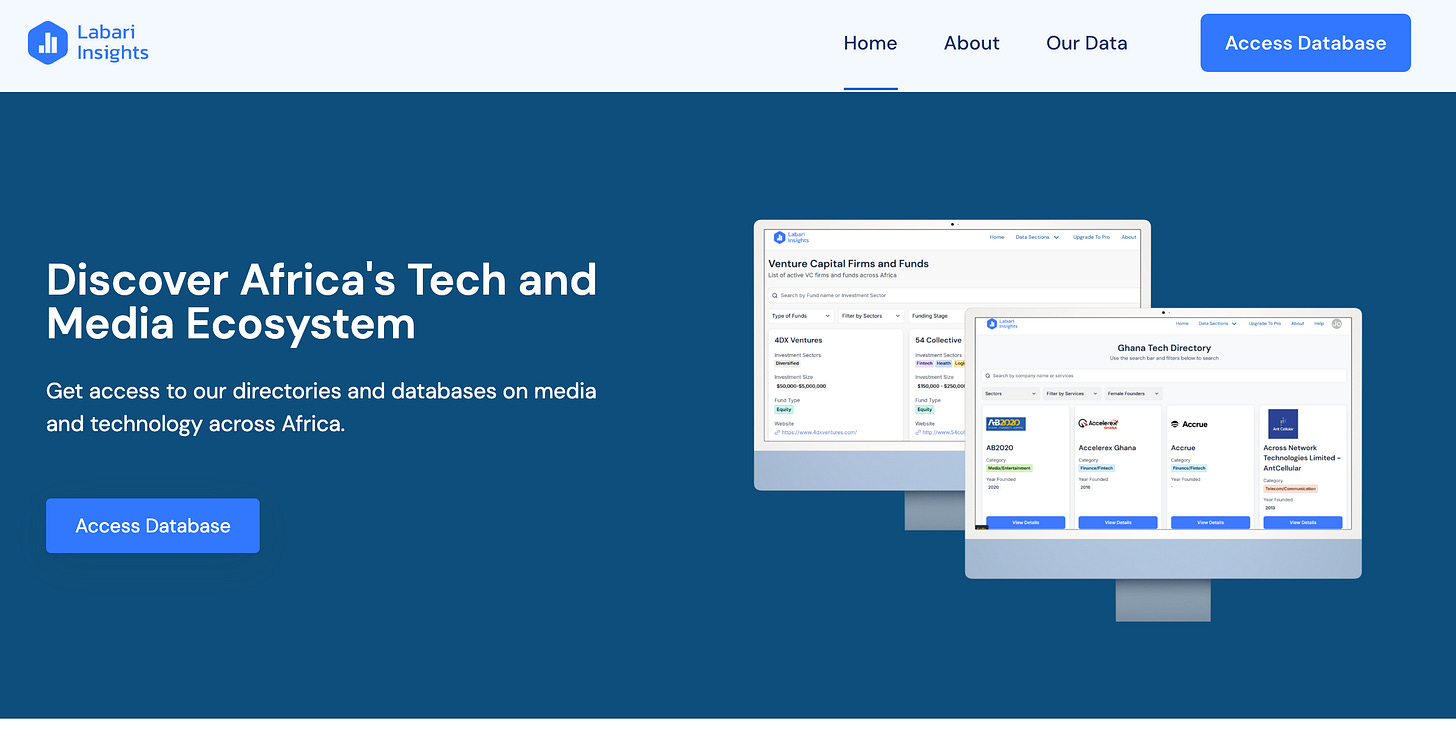Click View Details on the AntCellular card
1456x753 pixels.
click(1303, 522)
